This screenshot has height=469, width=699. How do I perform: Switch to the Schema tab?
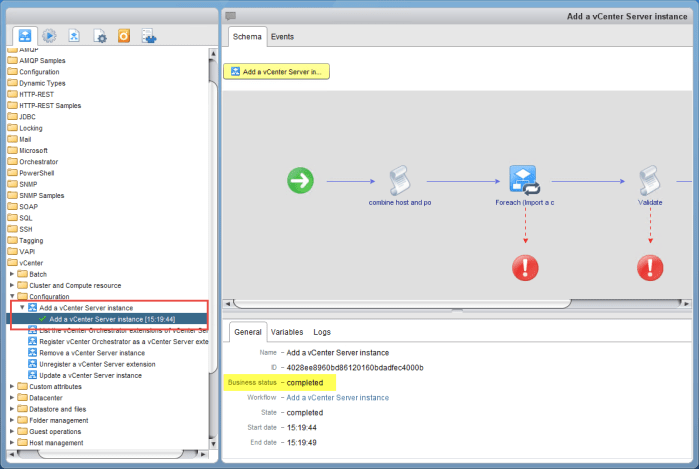click(x=247, y=37)
